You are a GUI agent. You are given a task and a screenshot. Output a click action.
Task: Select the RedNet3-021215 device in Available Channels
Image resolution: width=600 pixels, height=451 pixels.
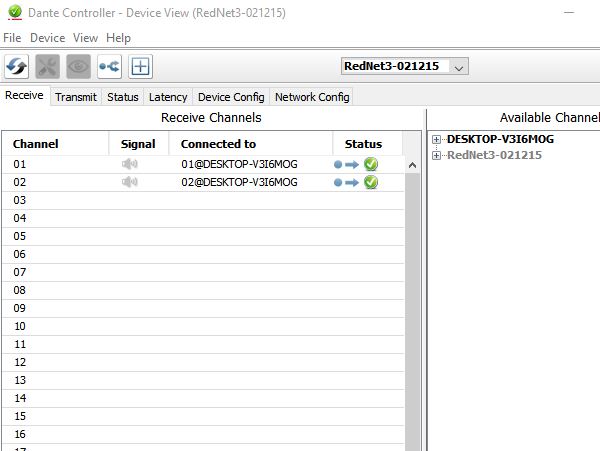[494, 155]
